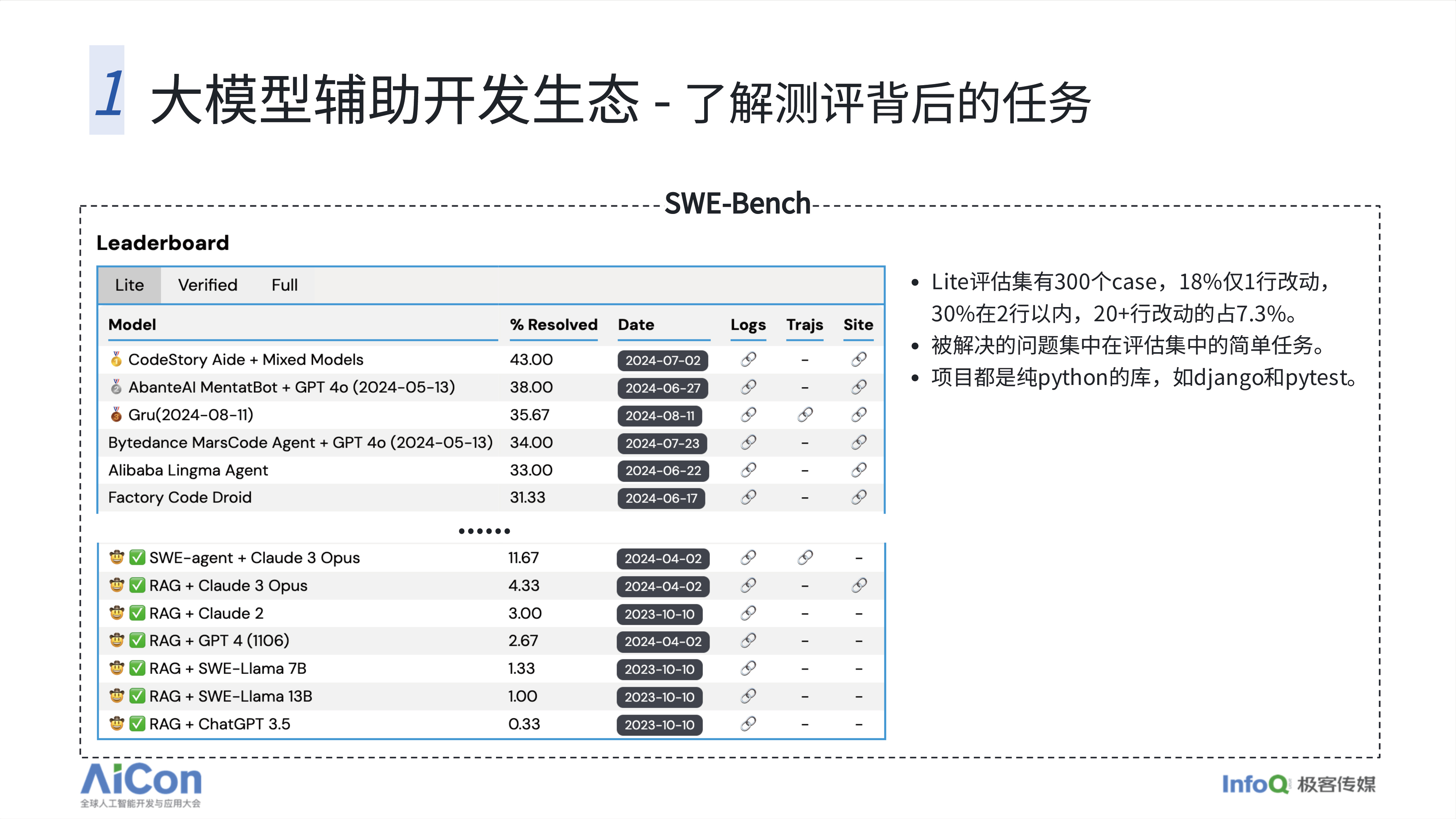This screenshot has width=1456, height=819.
Task: Open the Logs link for RAG + GPT 4 (1106)
Action: tap(748, 640)
